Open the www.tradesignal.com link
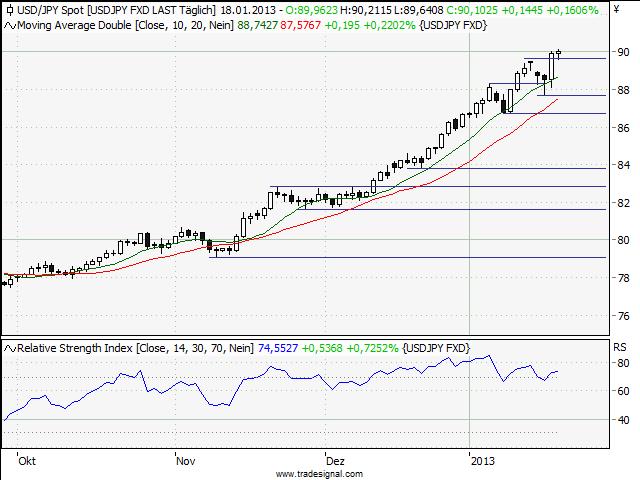The height and width of the screenshot is (480, 640). click(319, 473)
